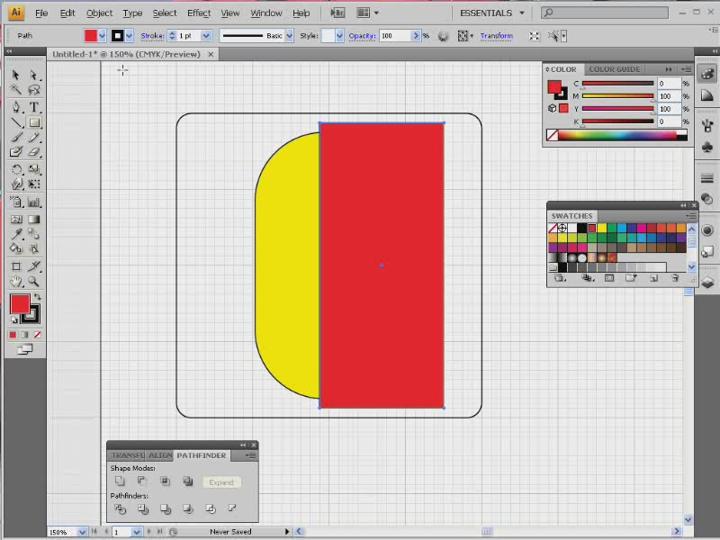This screenshot has height=540, width=720.
Task: Select the Free Transform tool
Action: point(34,184)
